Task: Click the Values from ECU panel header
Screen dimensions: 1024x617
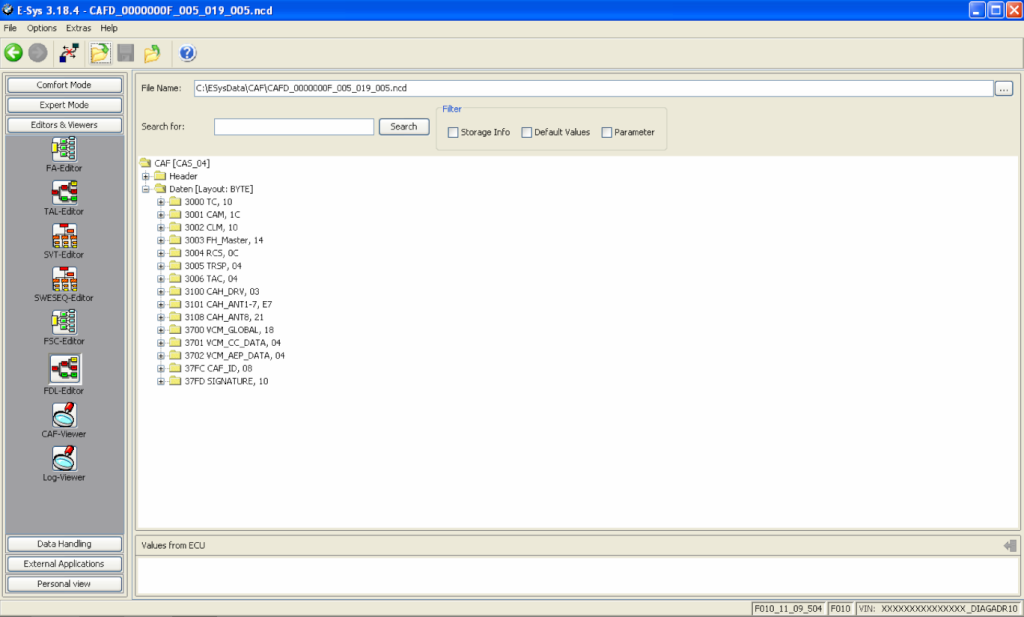Action: (x=577, y=545)
